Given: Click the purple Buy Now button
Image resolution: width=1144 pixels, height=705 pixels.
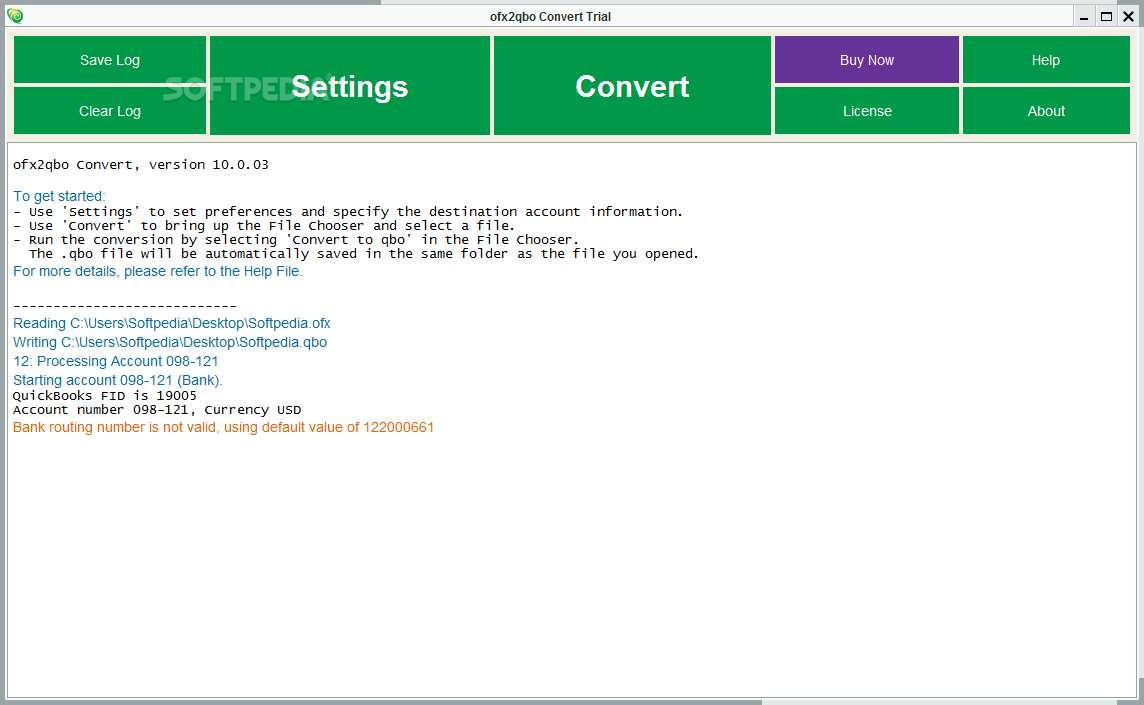Looking at the screenshot, I should coord(867,60).
